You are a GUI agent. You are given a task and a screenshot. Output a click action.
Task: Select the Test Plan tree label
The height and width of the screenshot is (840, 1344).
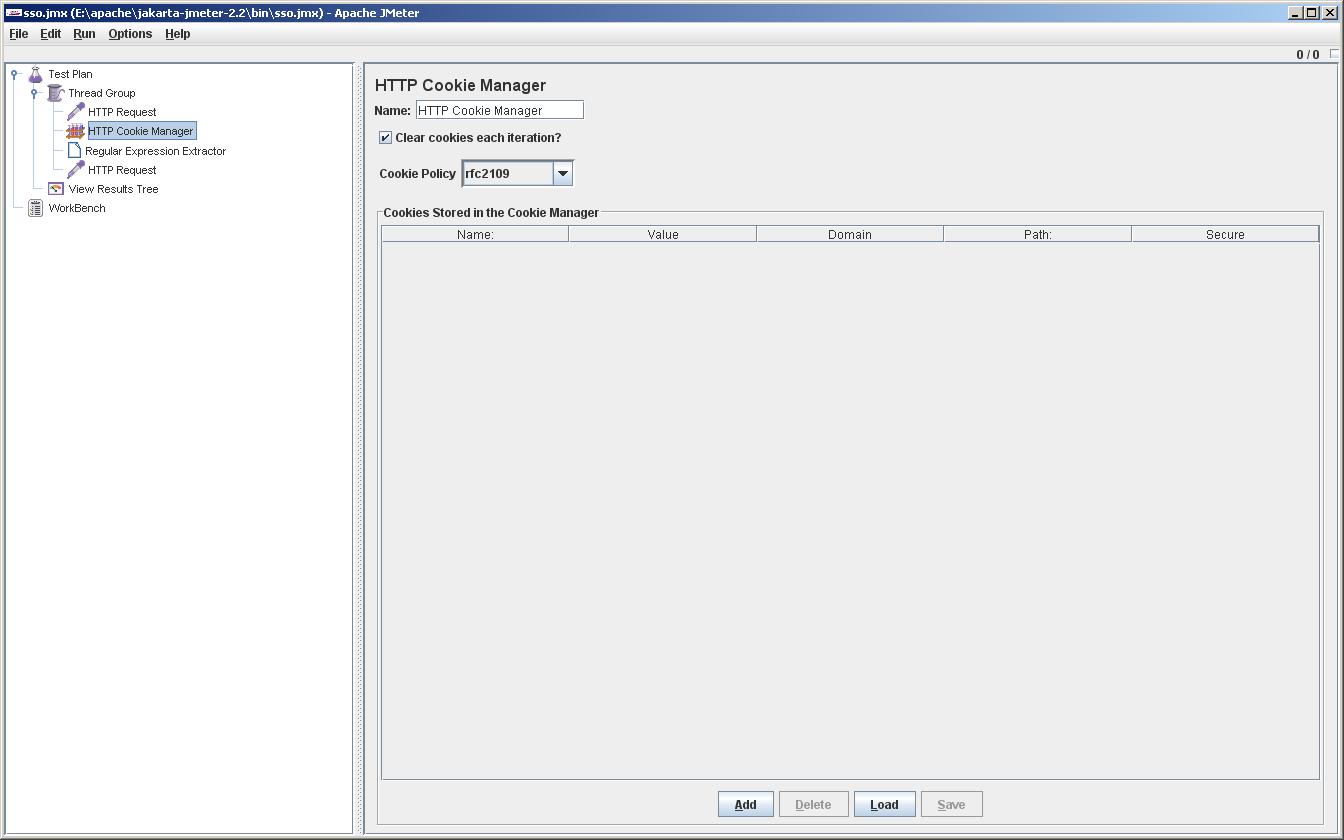(70, 74)
